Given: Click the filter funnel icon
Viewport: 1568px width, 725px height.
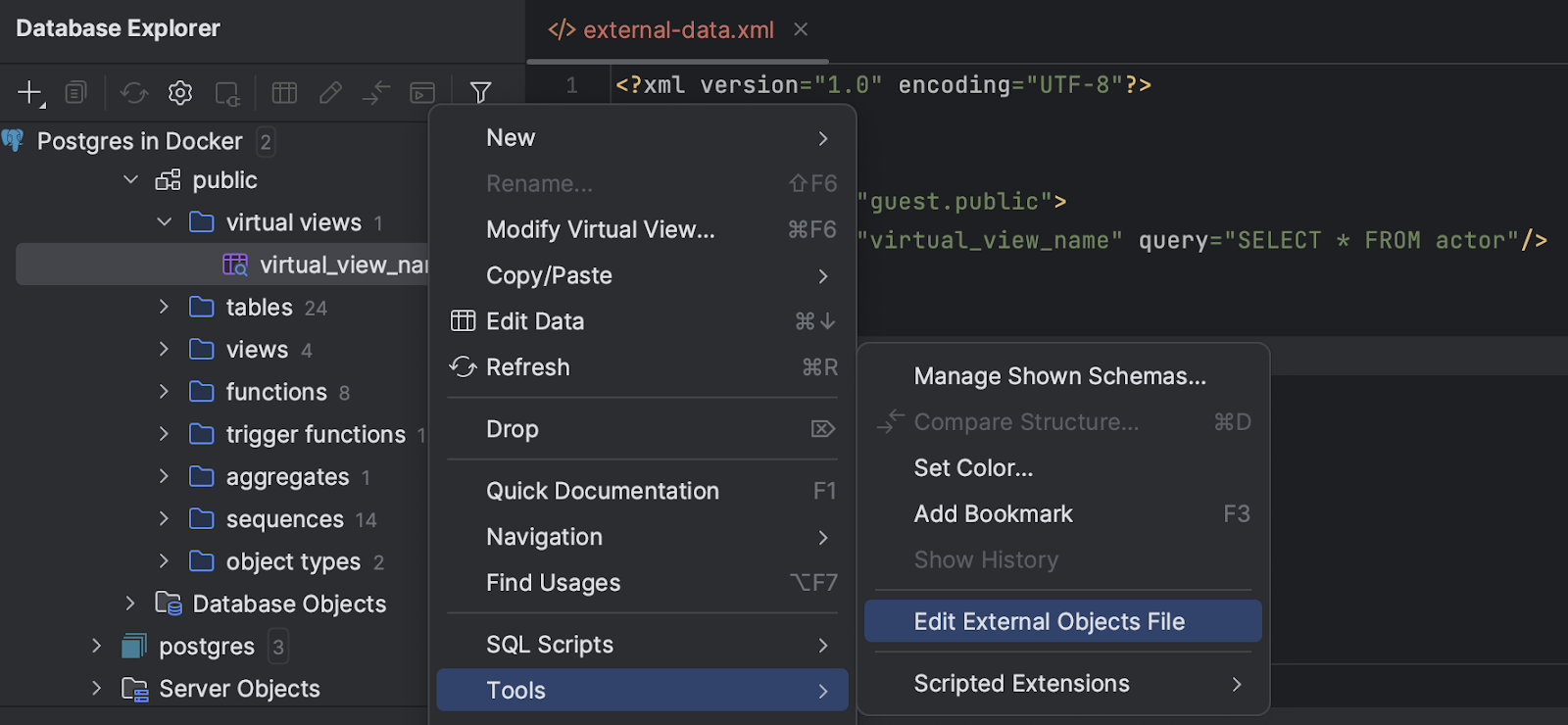Looking at the screenshot, I should click(x=480, y=93).
